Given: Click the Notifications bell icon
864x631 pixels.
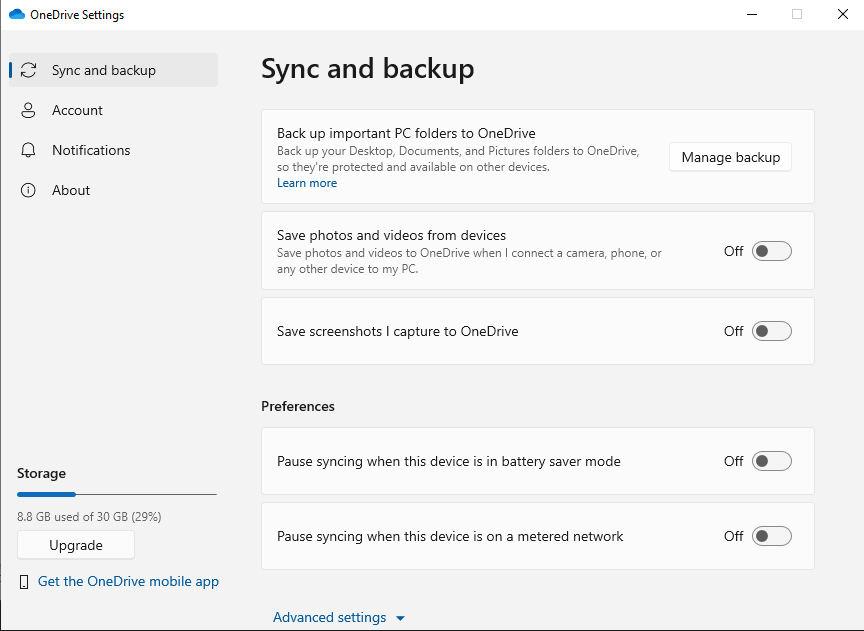Looking at the screenshot, I should click(x=28, y=150).
